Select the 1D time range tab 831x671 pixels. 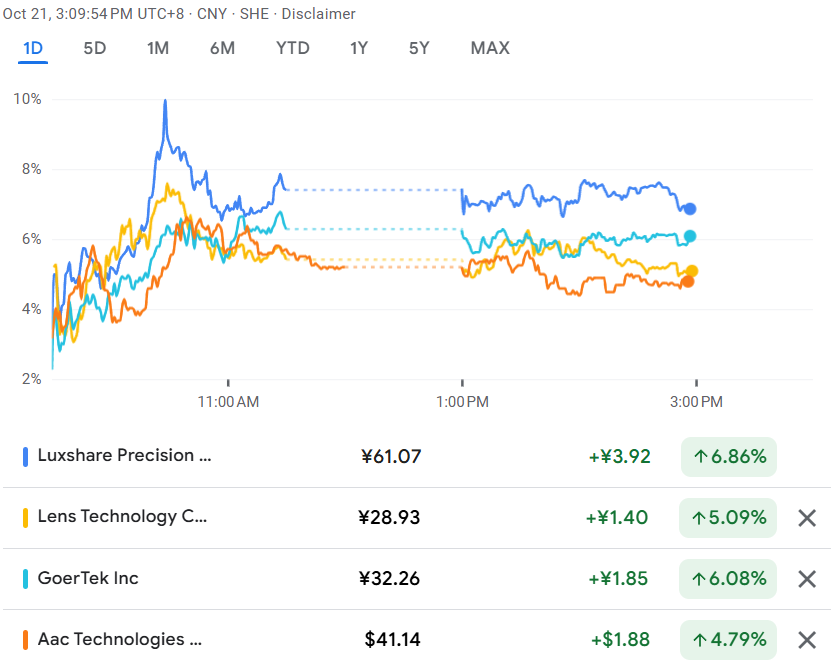tap(33, 48)
